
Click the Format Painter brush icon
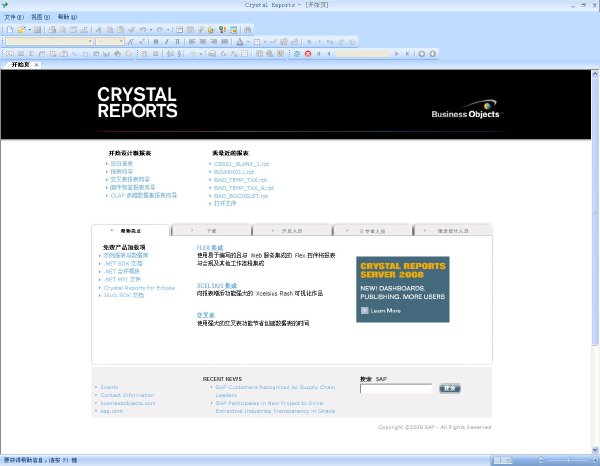pyautogui.click(x=132, y=29)
